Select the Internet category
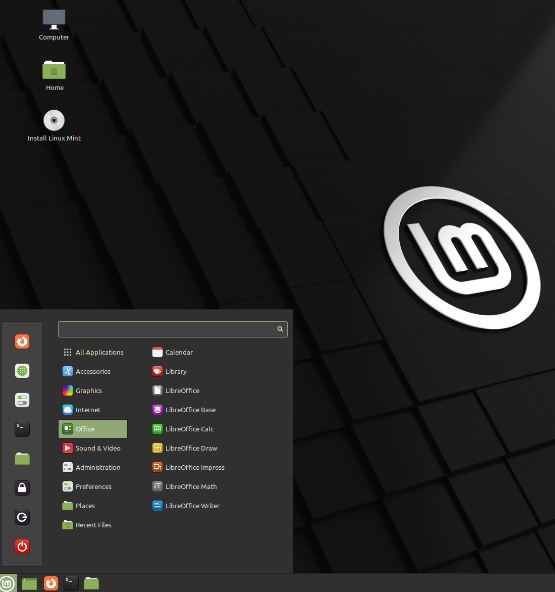The image size is (555, 592). click(x=93, y=410)
